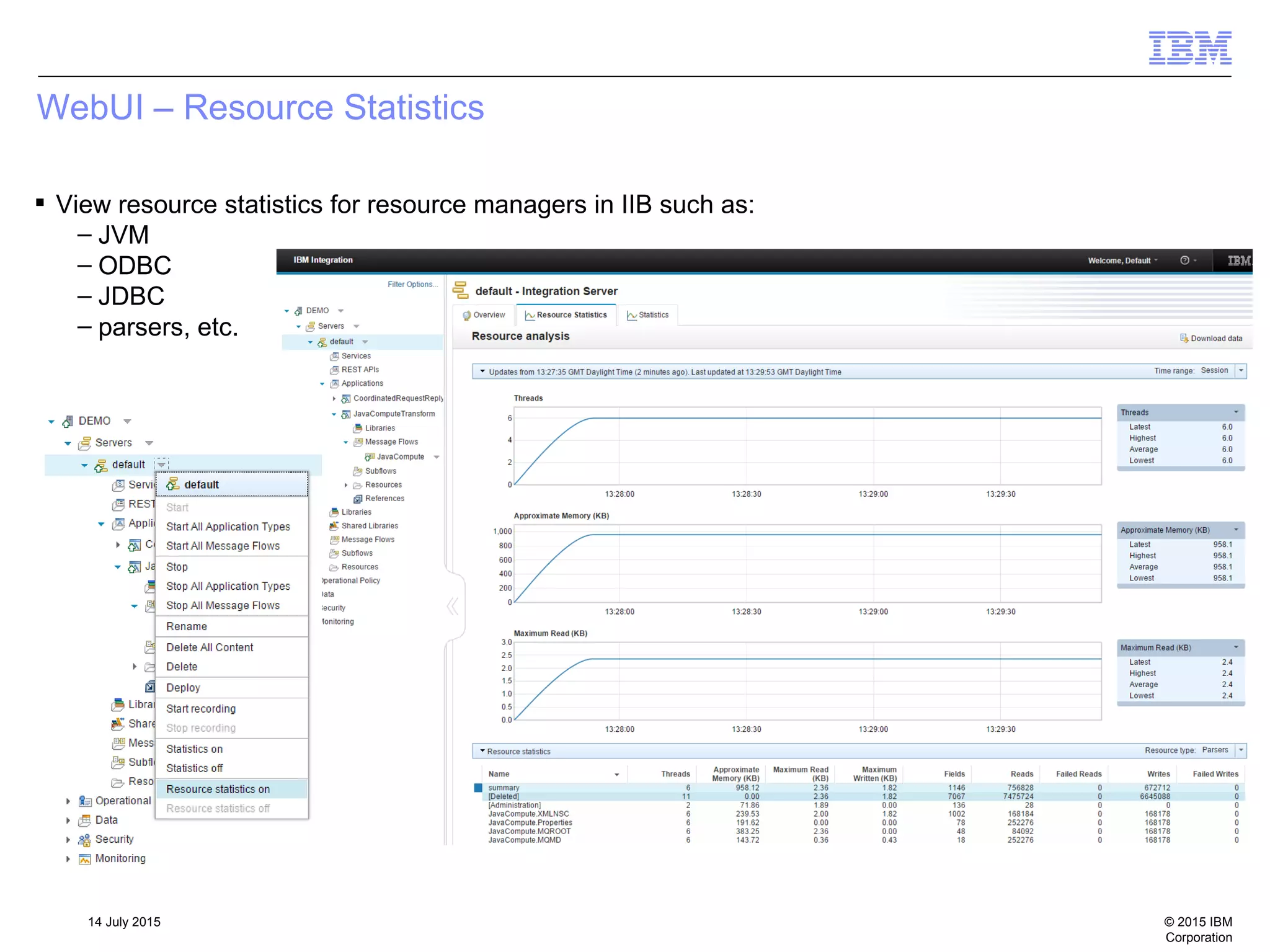Click the IBM logo in the WebUI header bar
1270x952 pixels.
[x=1238, y=260]
